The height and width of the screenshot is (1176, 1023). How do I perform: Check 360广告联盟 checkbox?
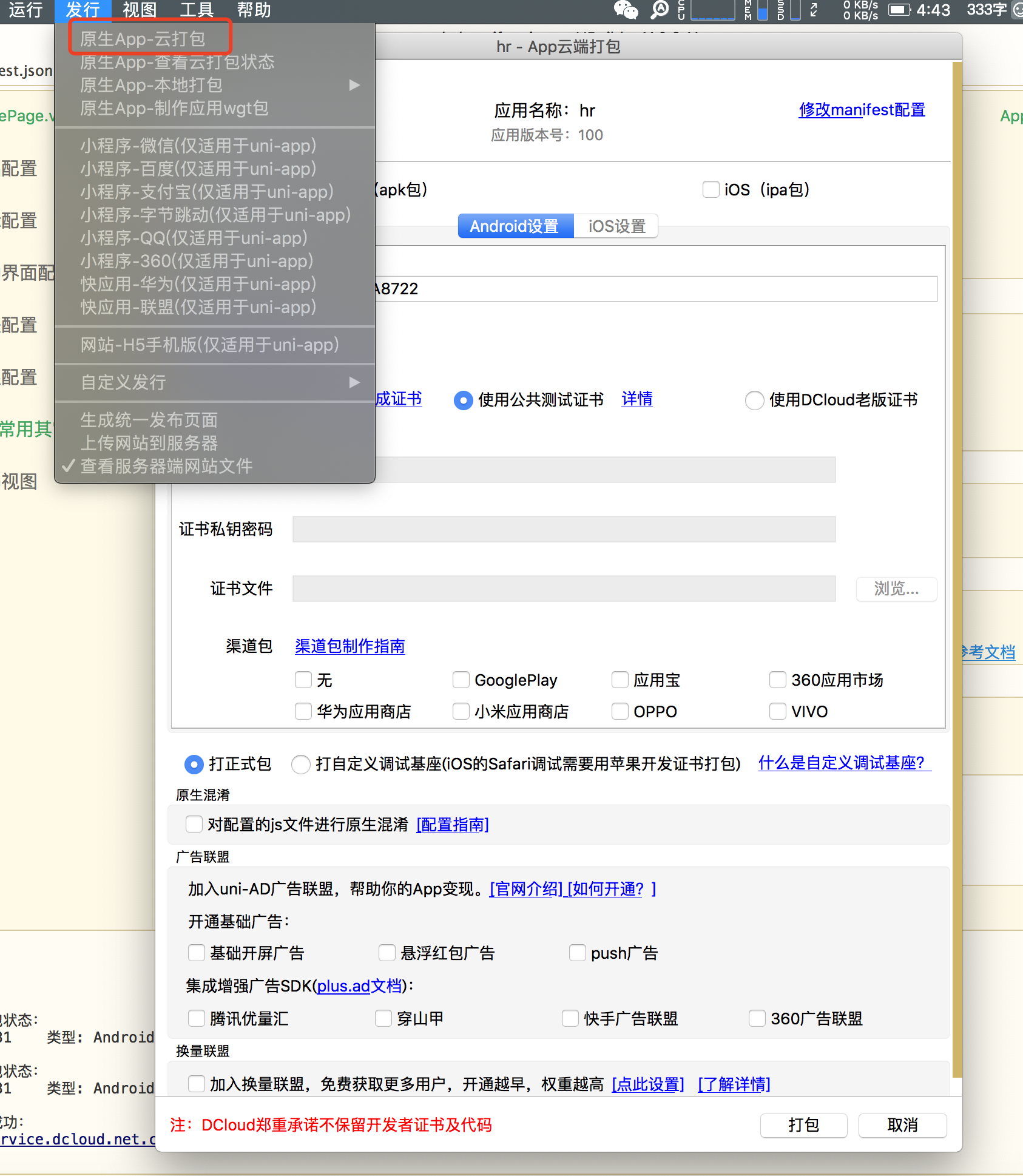point(757,1018)
